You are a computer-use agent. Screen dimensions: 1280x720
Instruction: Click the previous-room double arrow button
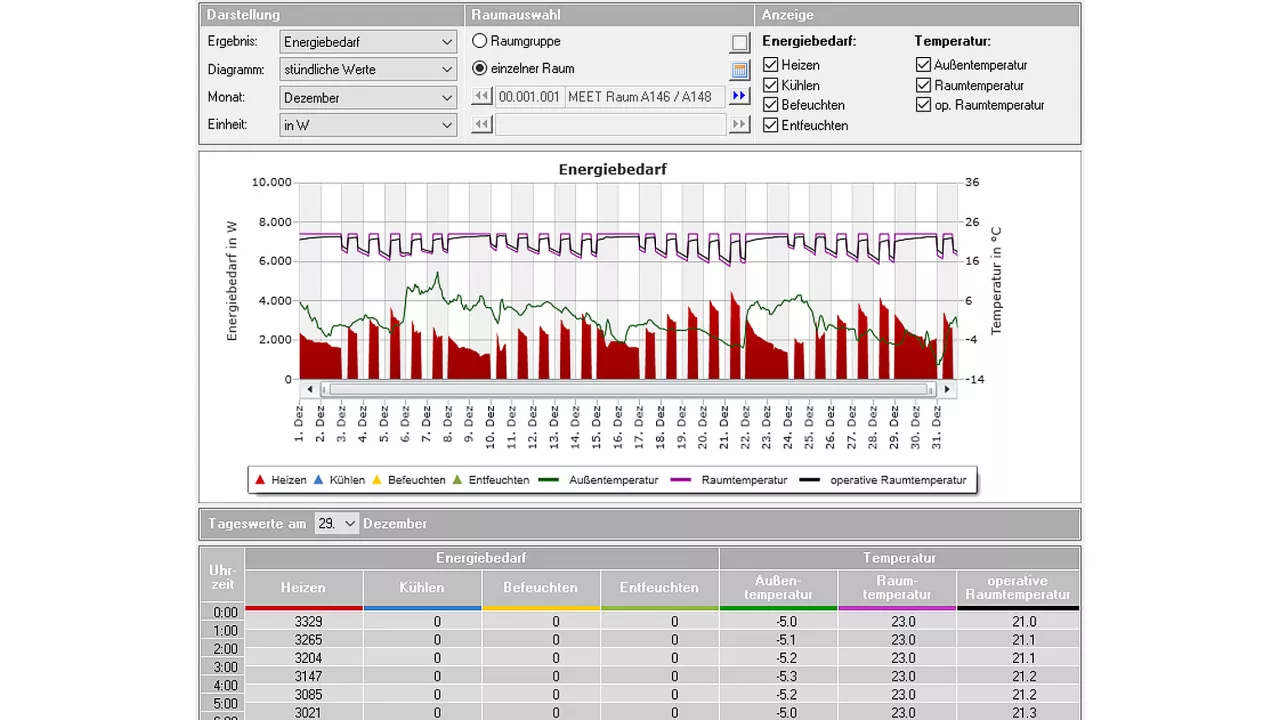click(x=482, y=97)
